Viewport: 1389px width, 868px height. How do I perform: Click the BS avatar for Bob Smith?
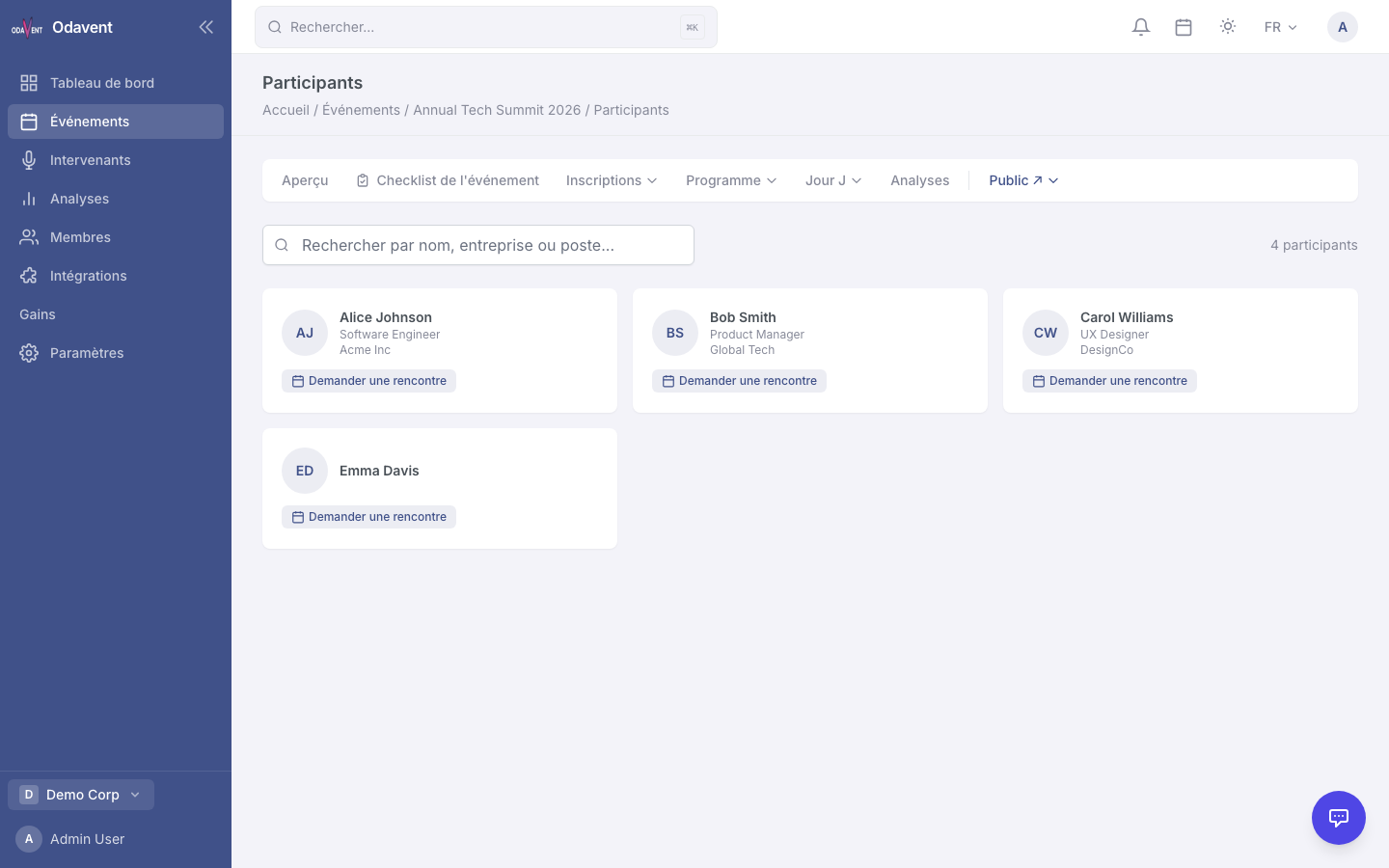point(675,333)
